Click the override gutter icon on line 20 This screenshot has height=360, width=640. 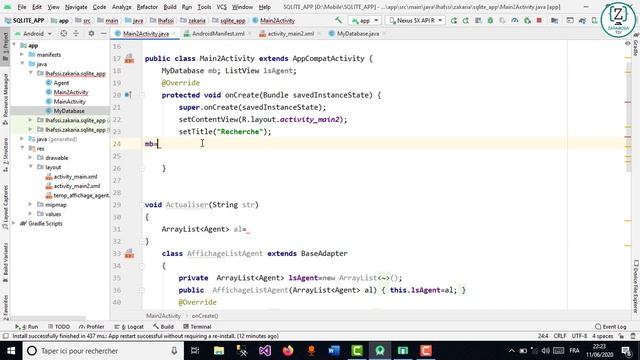click(128, 95)
